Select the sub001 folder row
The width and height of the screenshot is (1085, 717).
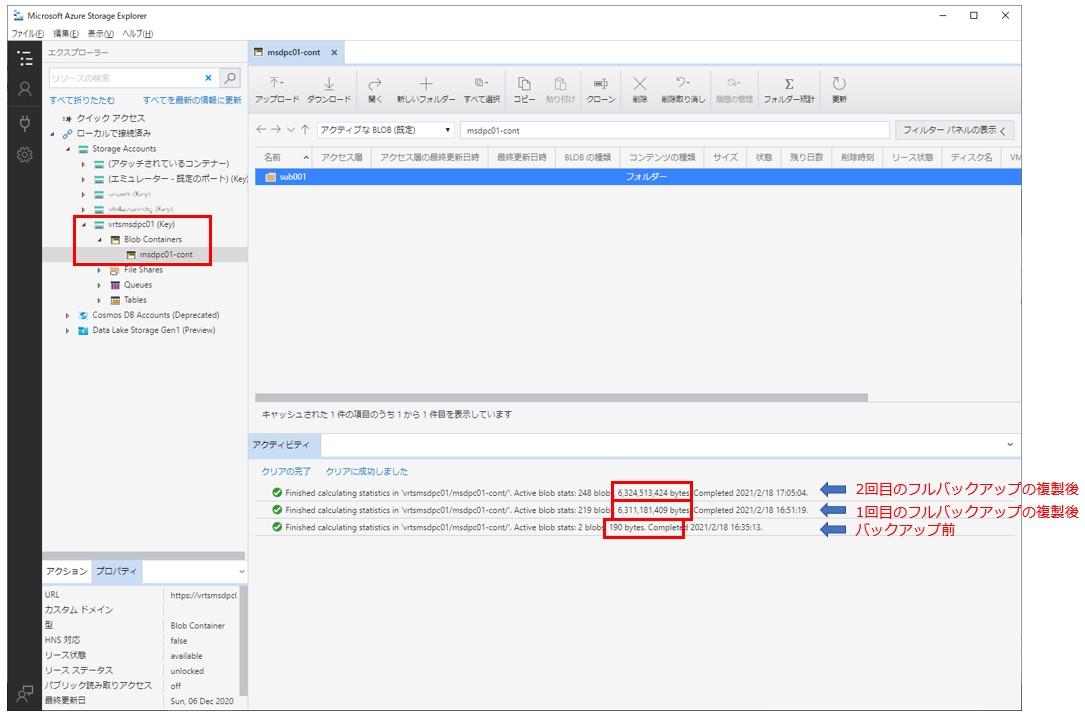pyautogui.click(x=638, y=177)
